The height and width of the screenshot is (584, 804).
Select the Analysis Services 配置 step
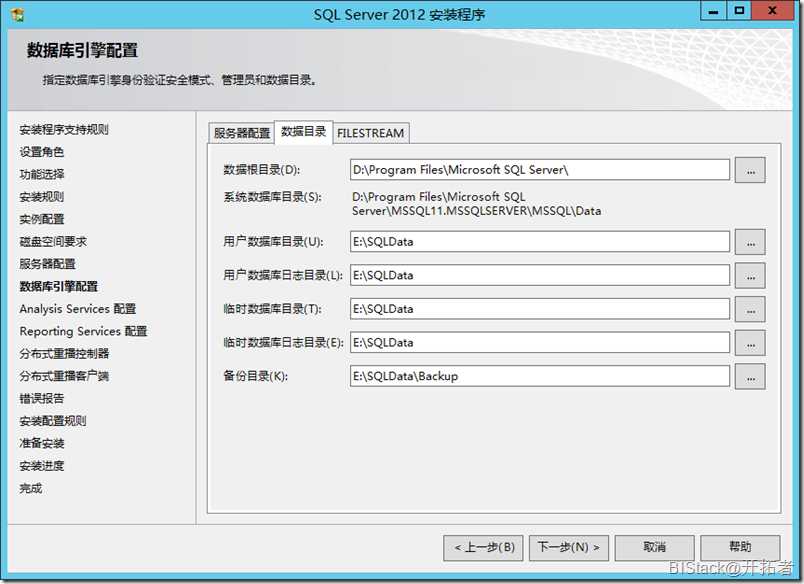pyautogui.click(x=77, y=309)
